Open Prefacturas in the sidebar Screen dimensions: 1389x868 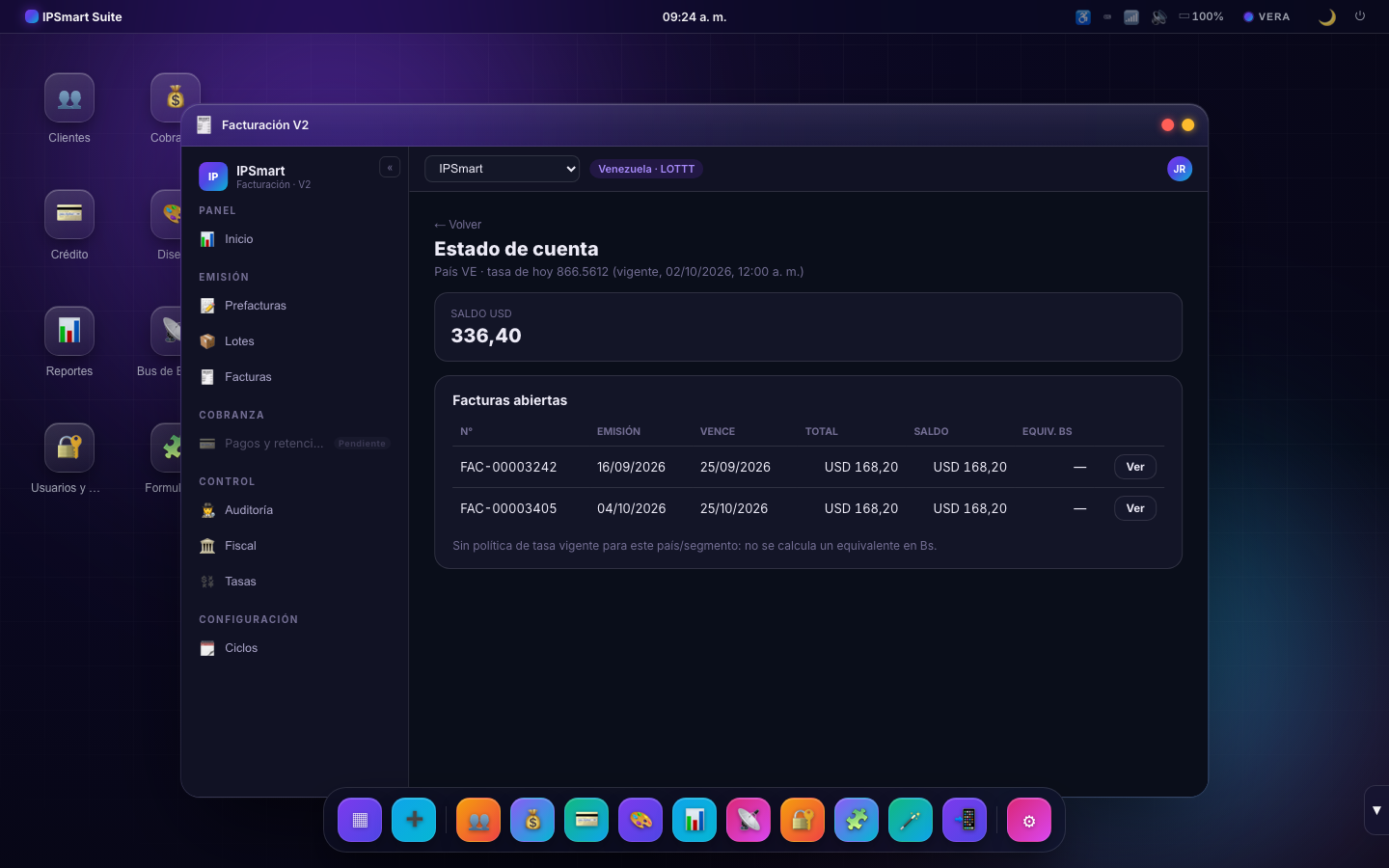tap(295, 306)
